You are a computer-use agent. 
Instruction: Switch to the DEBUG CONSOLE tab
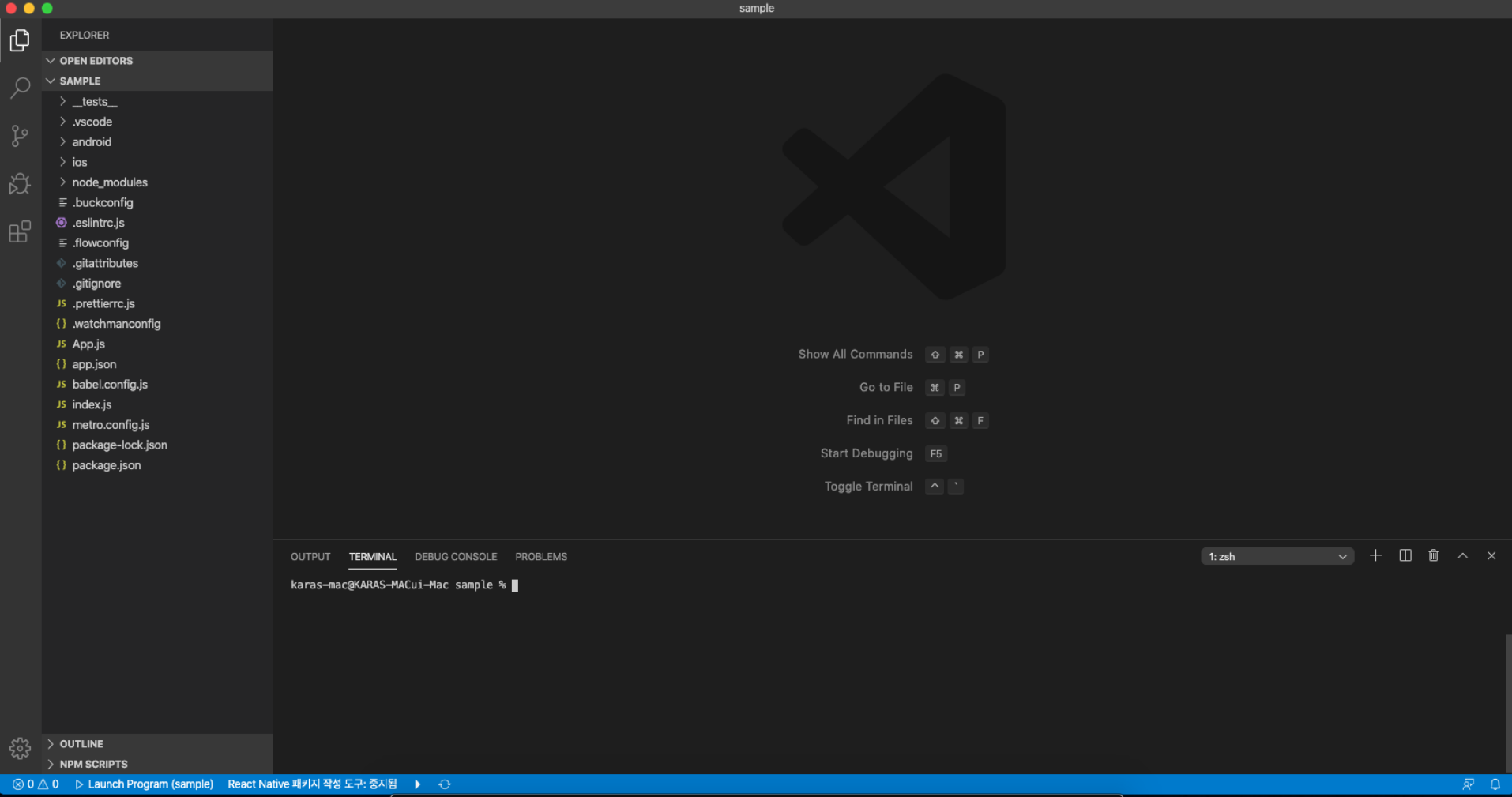pyautogui.click(x=456, y=557)
